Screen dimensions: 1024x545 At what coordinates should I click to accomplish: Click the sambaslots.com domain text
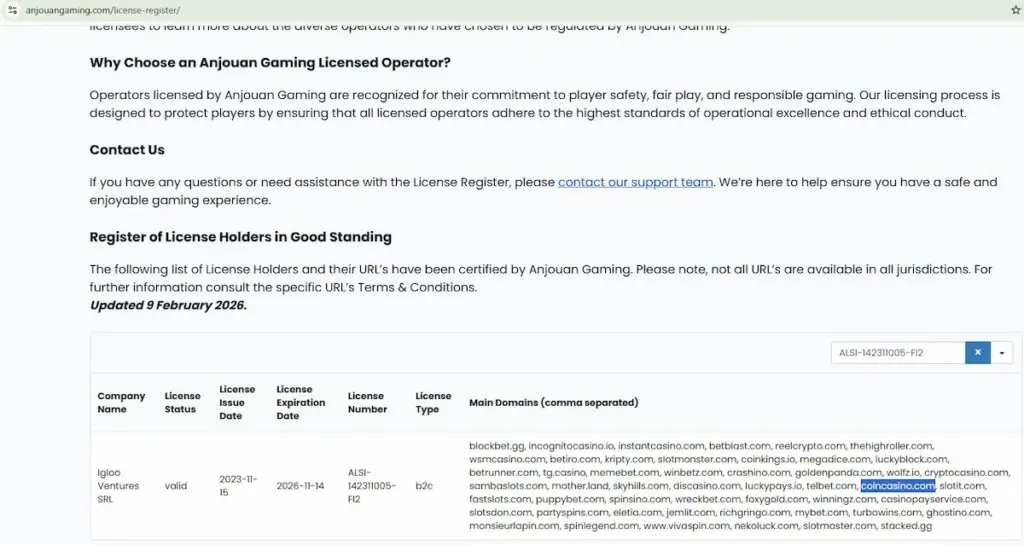507,486
